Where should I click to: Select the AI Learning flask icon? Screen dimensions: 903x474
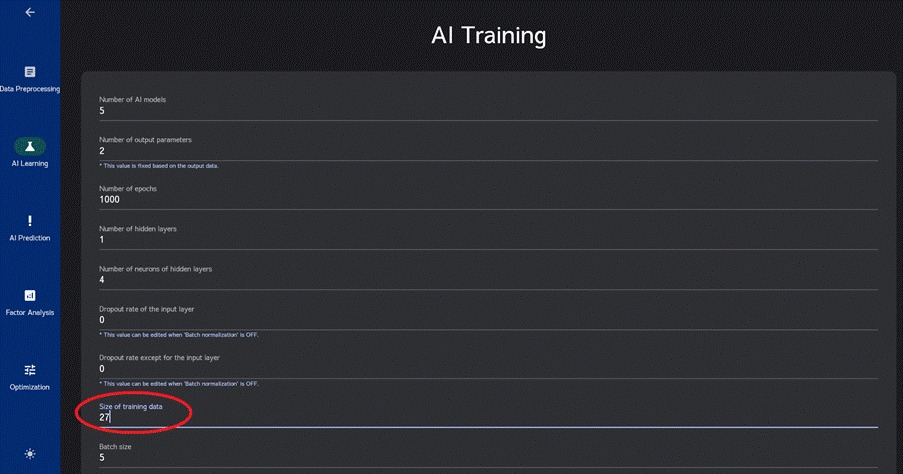pos(30,146)
